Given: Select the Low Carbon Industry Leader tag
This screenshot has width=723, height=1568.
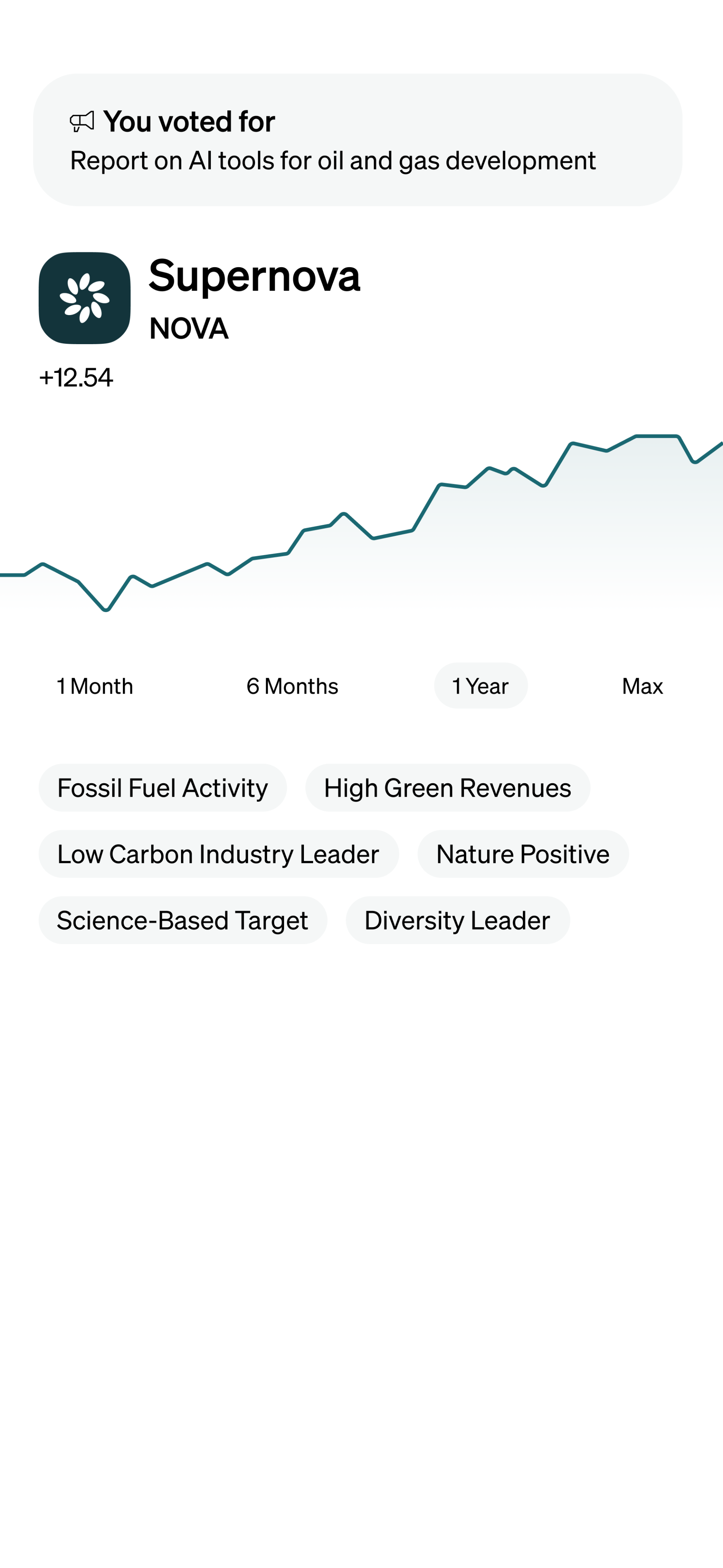Looking at the screenshot, I should [219, 854].
